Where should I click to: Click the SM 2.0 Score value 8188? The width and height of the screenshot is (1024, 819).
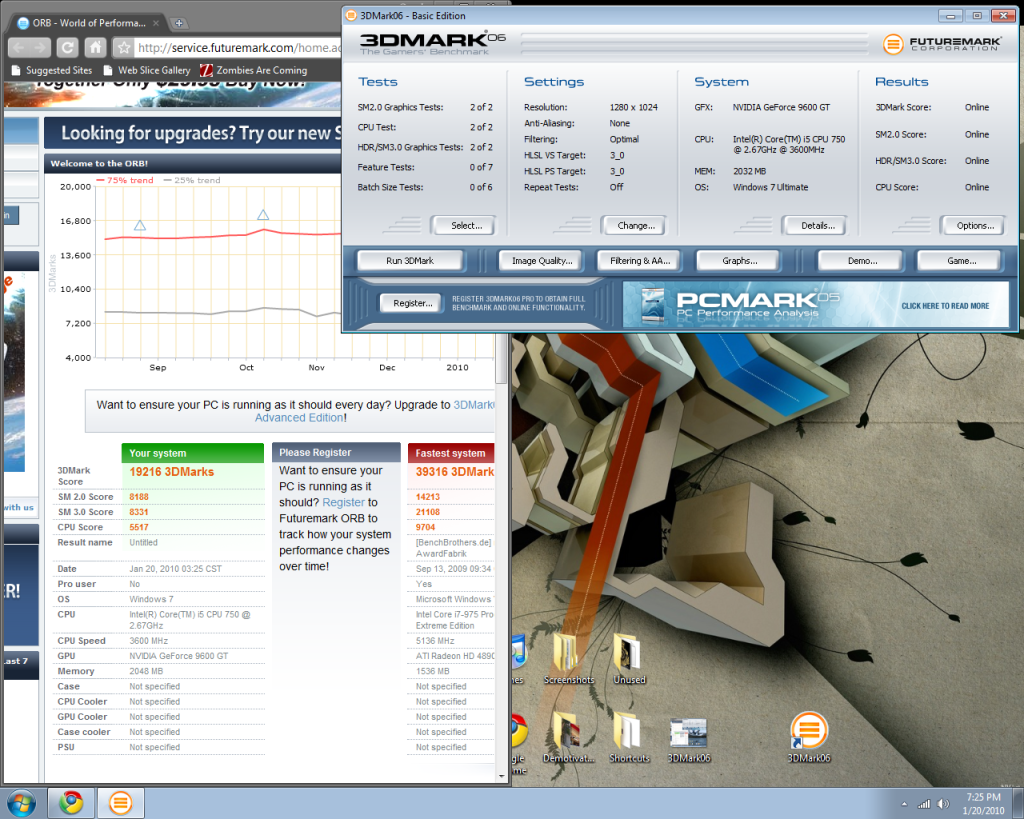coord(138,497)
